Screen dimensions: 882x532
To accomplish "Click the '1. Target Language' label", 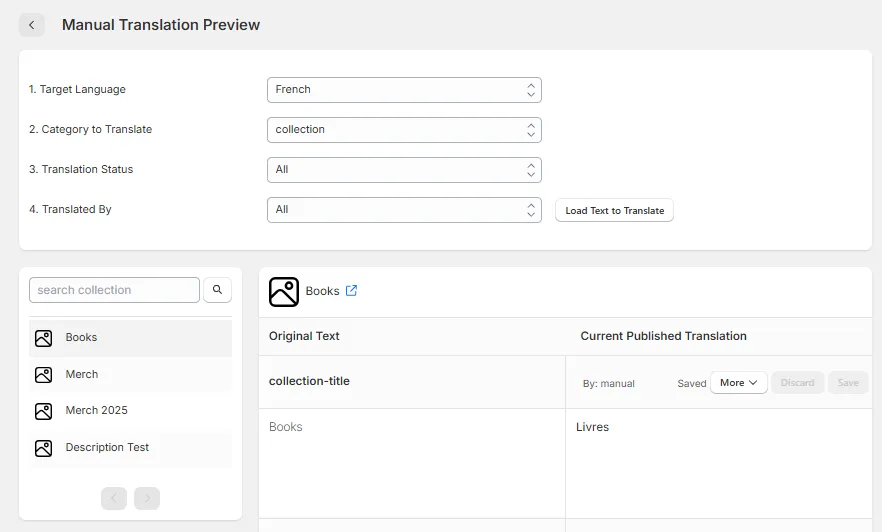I will 78,89.
